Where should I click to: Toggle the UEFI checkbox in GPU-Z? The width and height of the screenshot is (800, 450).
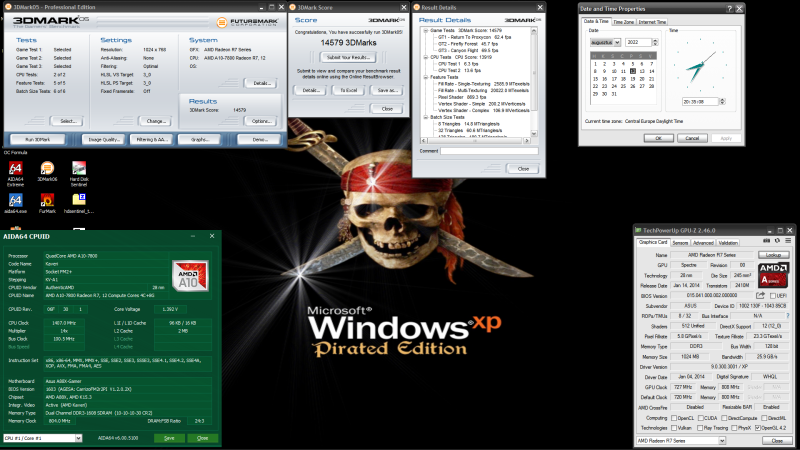point(772,296)
